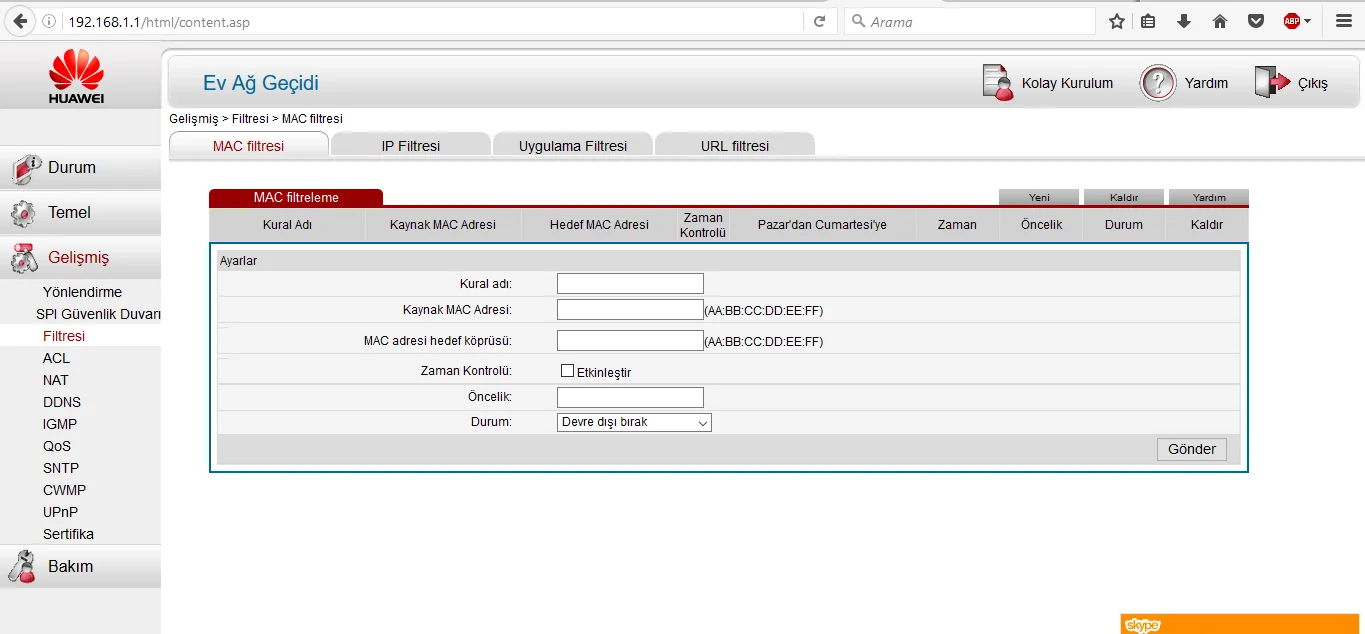The width and height of the screenshot is (1365, 634).
Task: Open the Durum dropdown list
Action: [634, 423]
